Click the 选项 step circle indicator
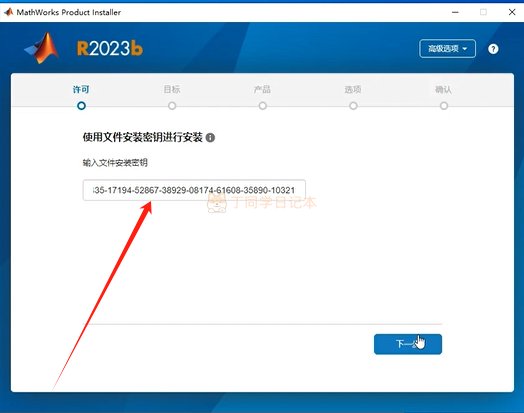The width and height of the screenshot is (524, 413). click(353, 106)
